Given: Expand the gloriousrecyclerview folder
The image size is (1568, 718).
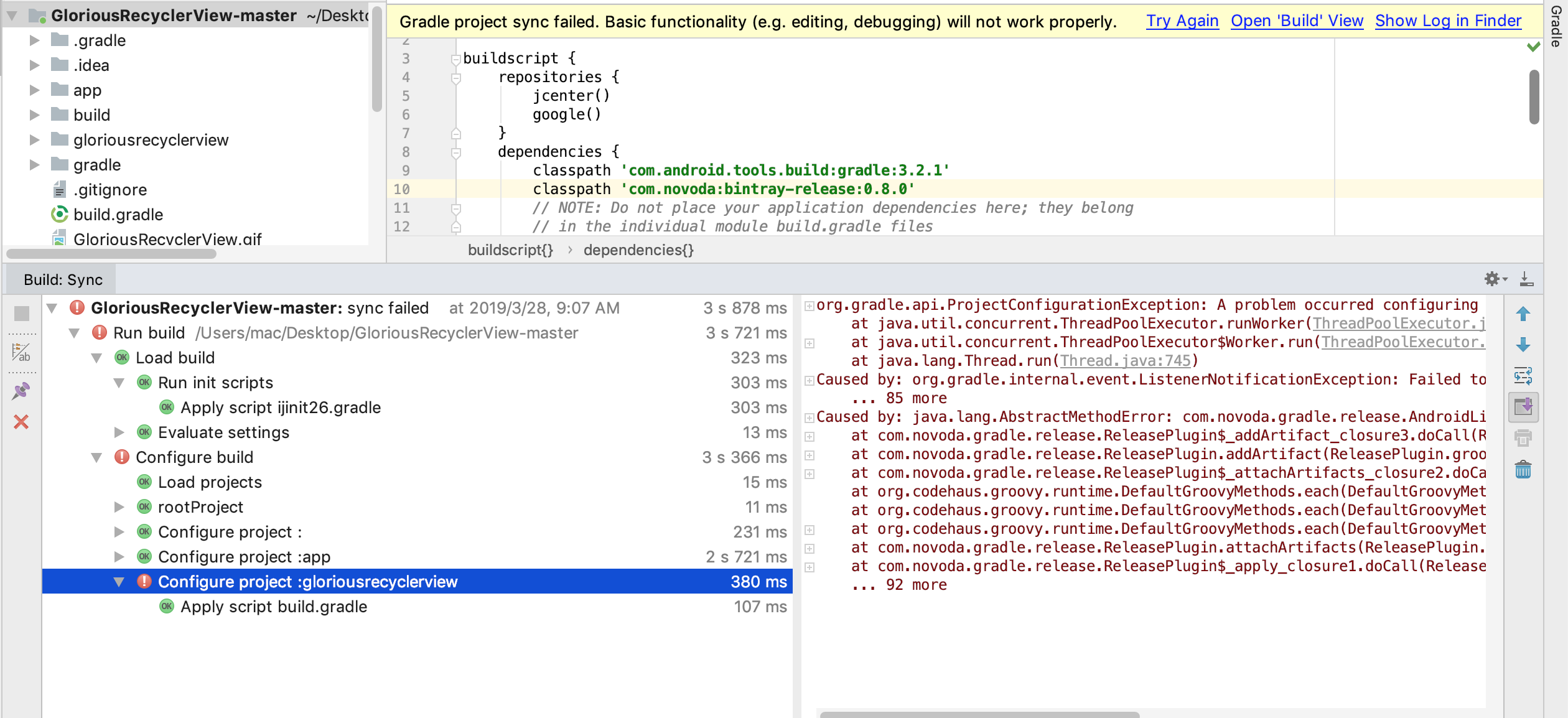Looking at the screenshot, I should [x=35, y=140].
